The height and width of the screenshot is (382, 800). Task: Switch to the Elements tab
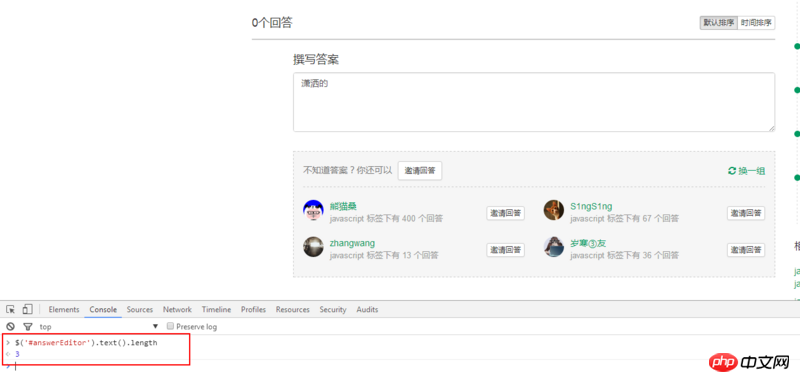tap(64, 310)
